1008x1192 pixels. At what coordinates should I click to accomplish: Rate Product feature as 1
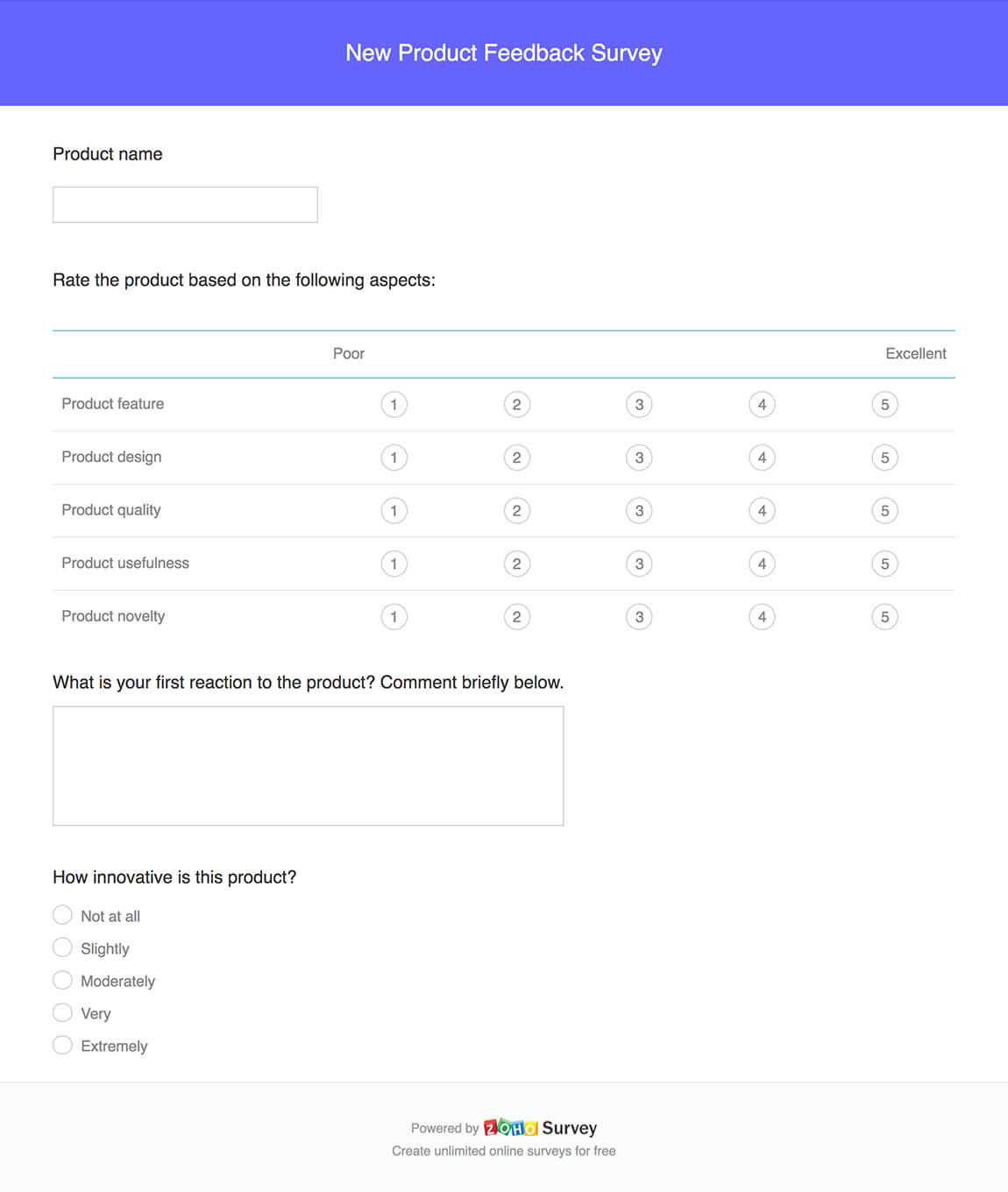[394, 405]
